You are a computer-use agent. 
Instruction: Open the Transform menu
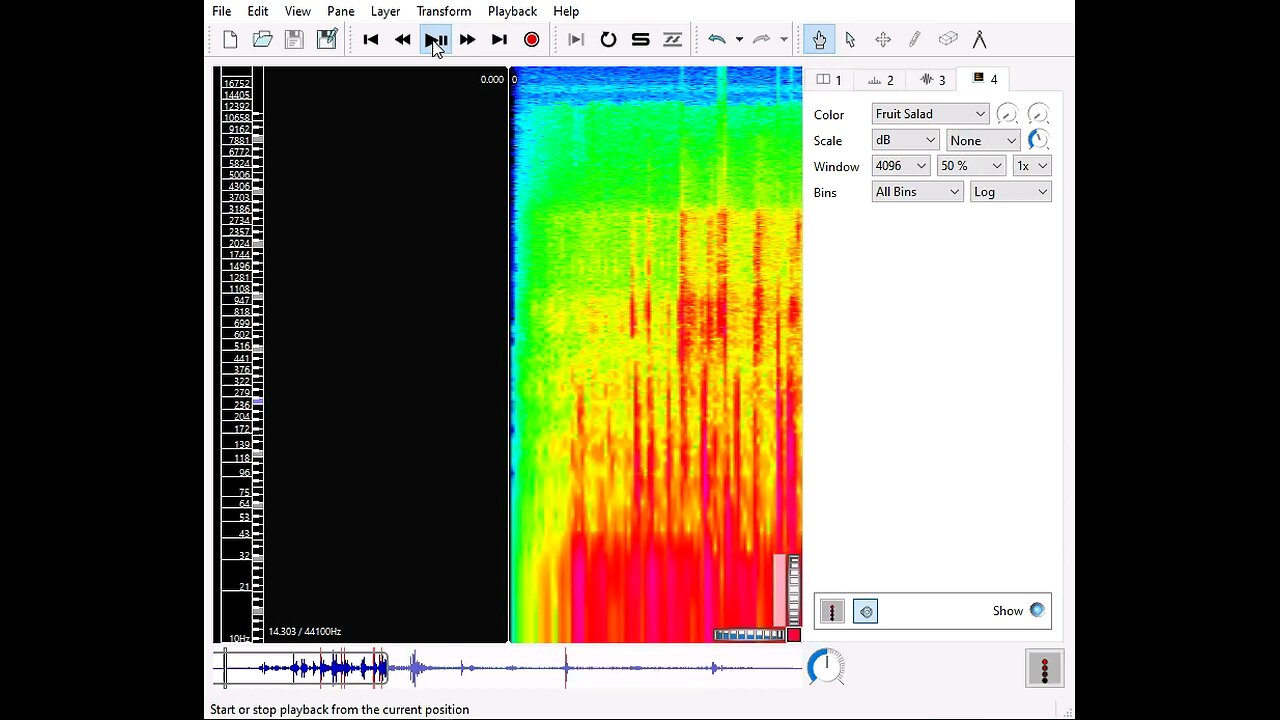click(x=443, y=11)
